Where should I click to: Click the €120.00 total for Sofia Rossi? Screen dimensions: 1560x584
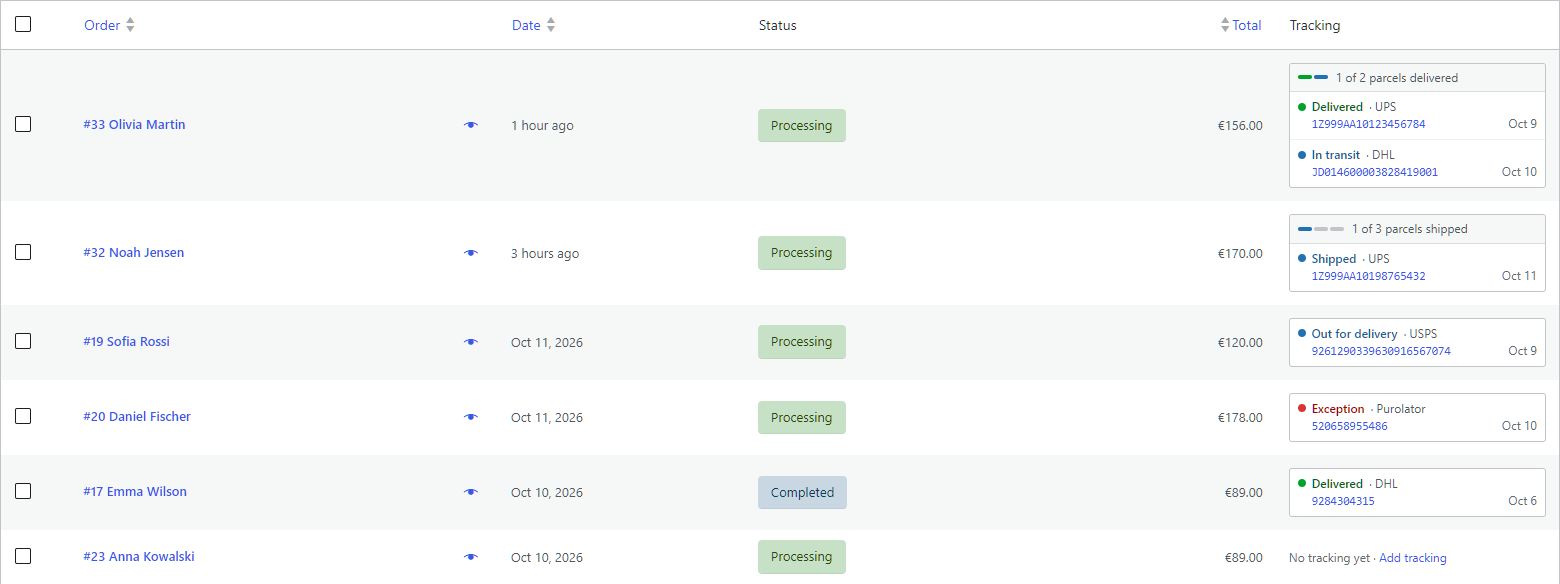[1240, 343]
